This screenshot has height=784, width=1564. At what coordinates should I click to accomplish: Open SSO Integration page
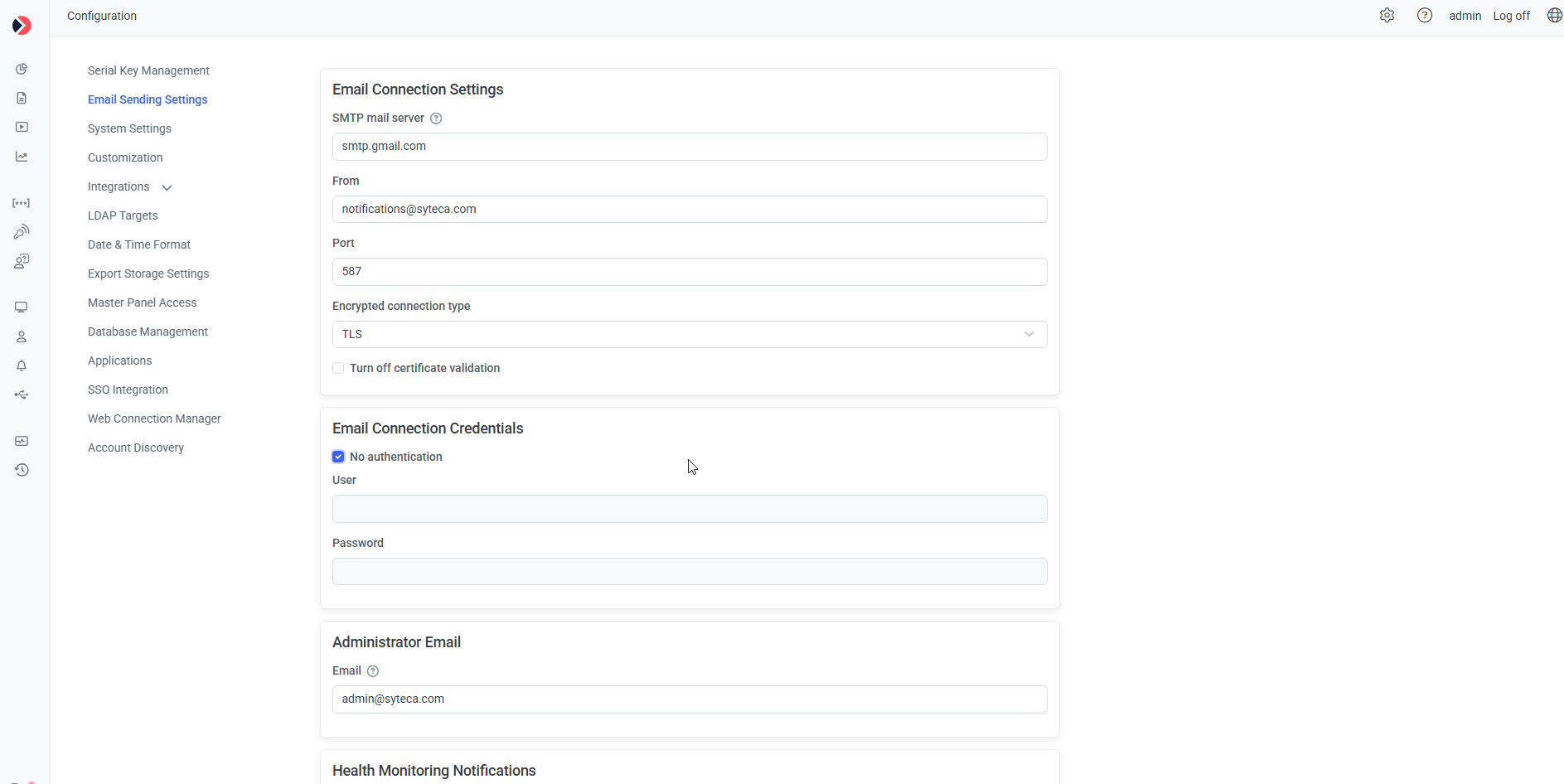128,390
